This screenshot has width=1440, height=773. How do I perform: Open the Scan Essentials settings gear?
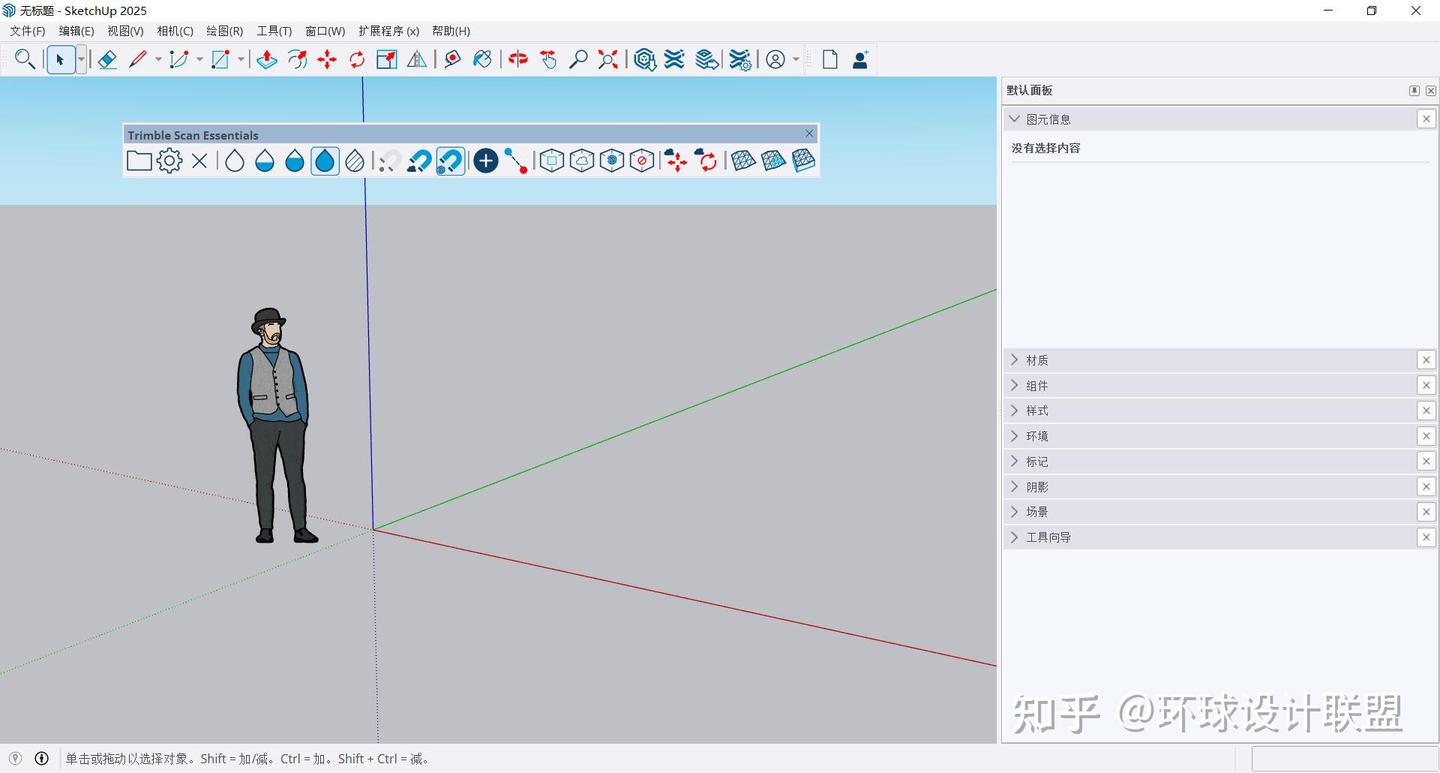(x=168, y=160)
